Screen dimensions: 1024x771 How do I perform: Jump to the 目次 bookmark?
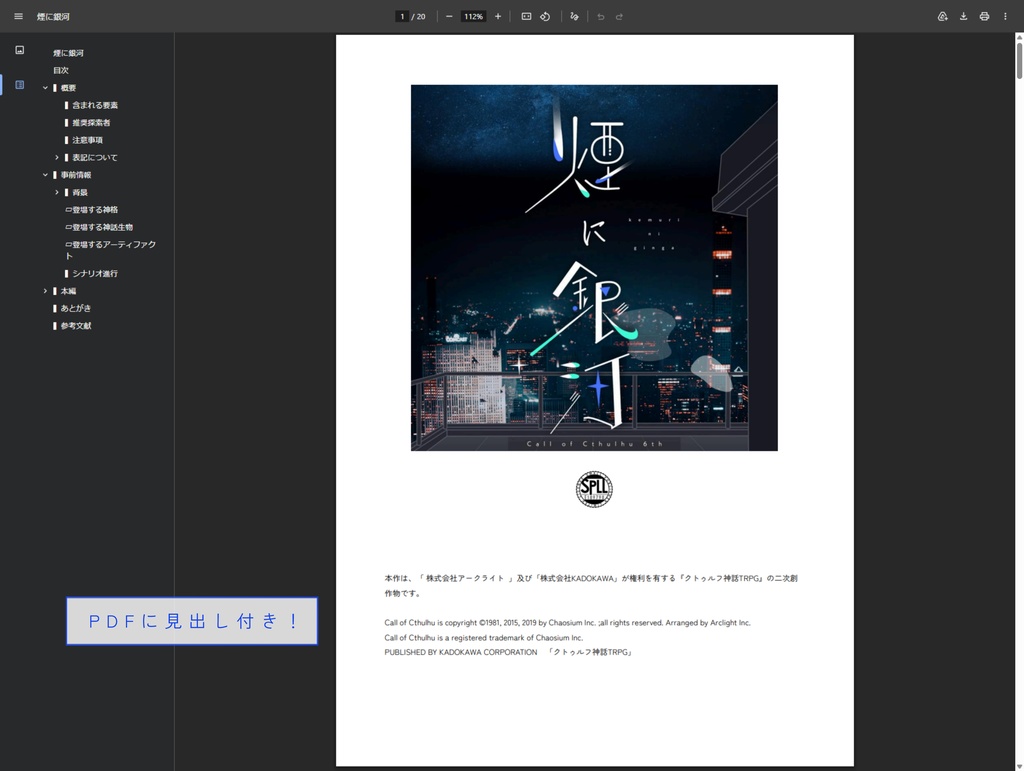61,69
